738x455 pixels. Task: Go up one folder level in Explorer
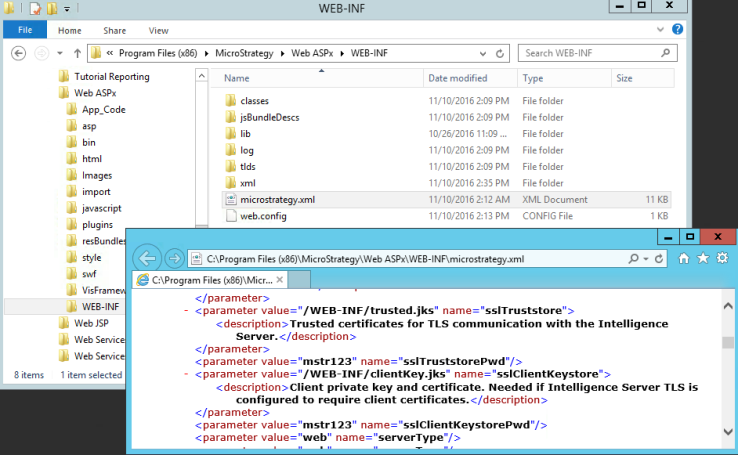point(75,53)
